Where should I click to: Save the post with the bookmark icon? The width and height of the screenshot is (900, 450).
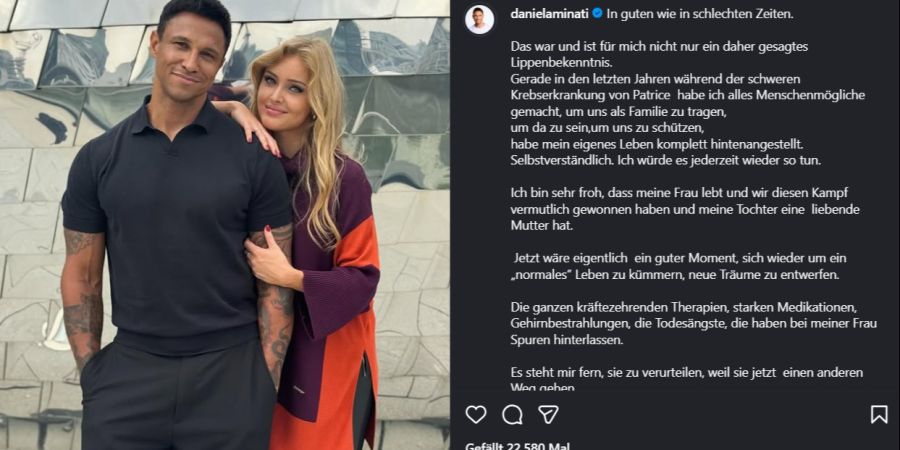coord(879,414)
